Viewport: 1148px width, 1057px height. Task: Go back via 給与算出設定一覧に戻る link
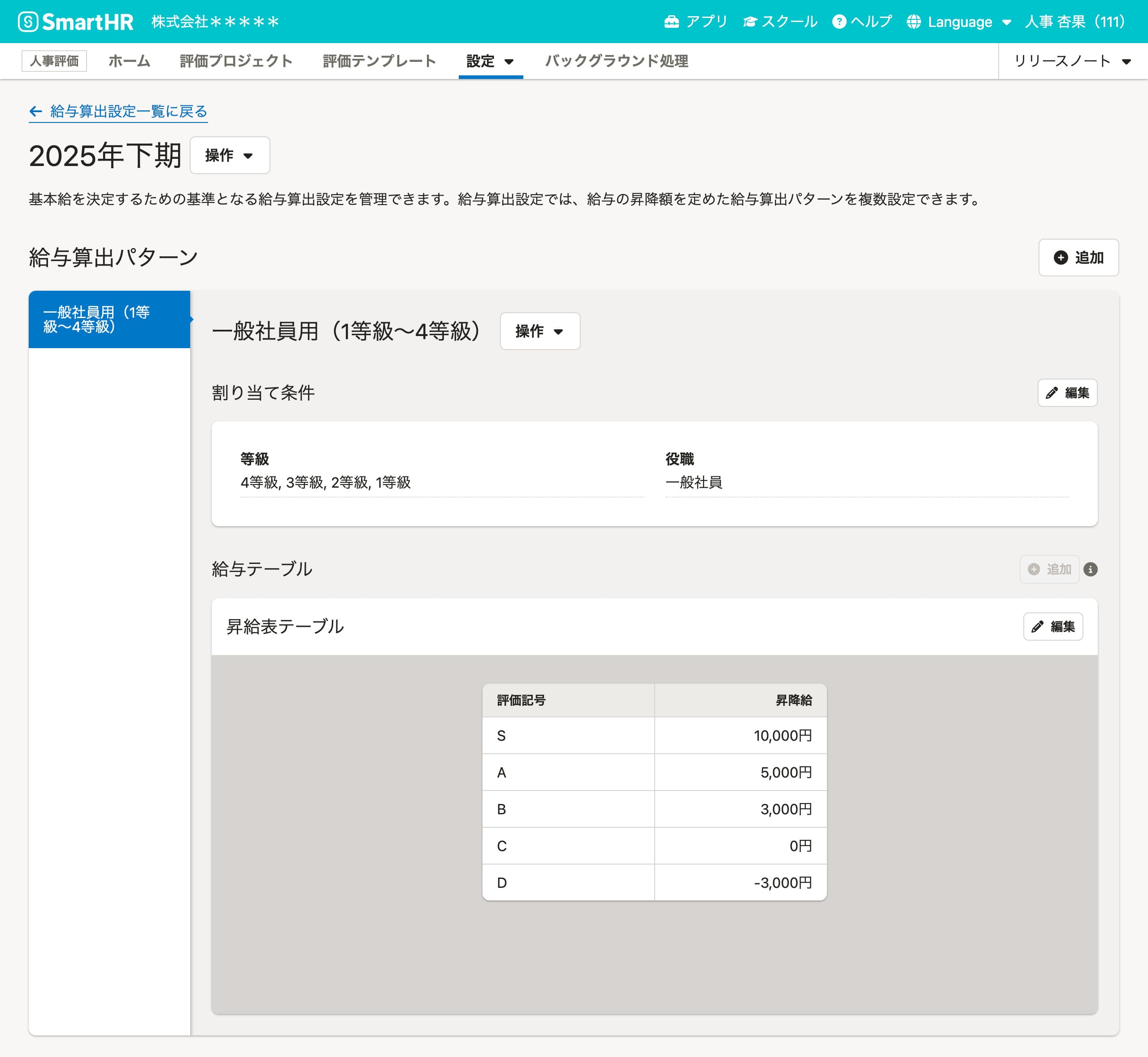pyautogui.click(x=118, y=111)
